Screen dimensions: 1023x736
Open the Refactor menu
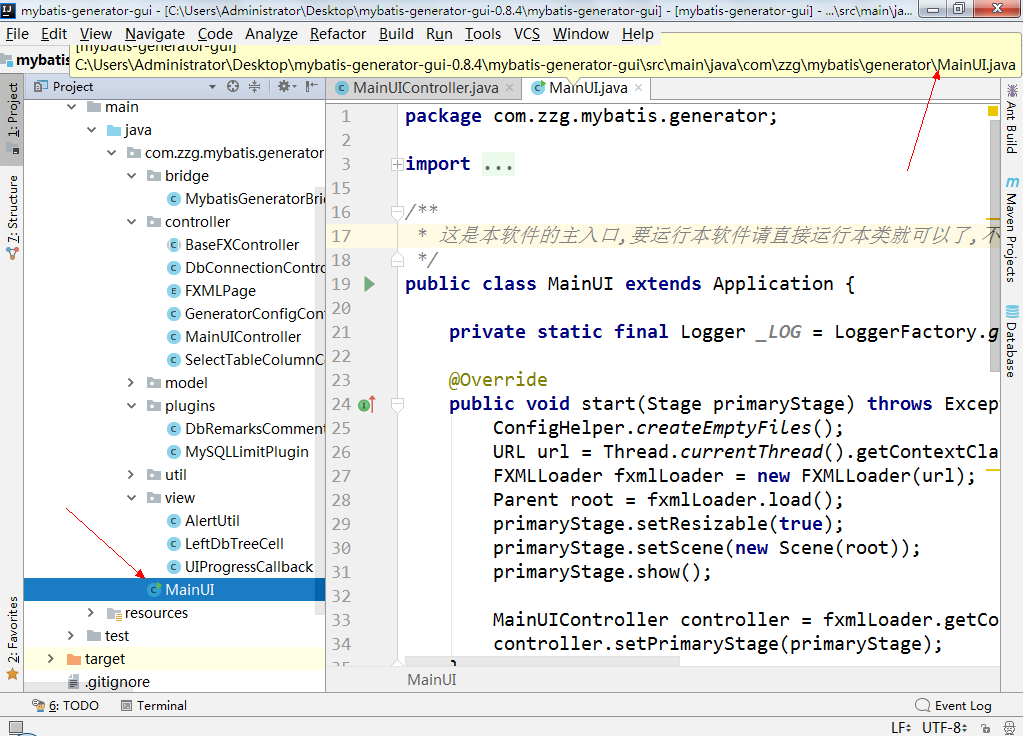(x=338, y=34)
